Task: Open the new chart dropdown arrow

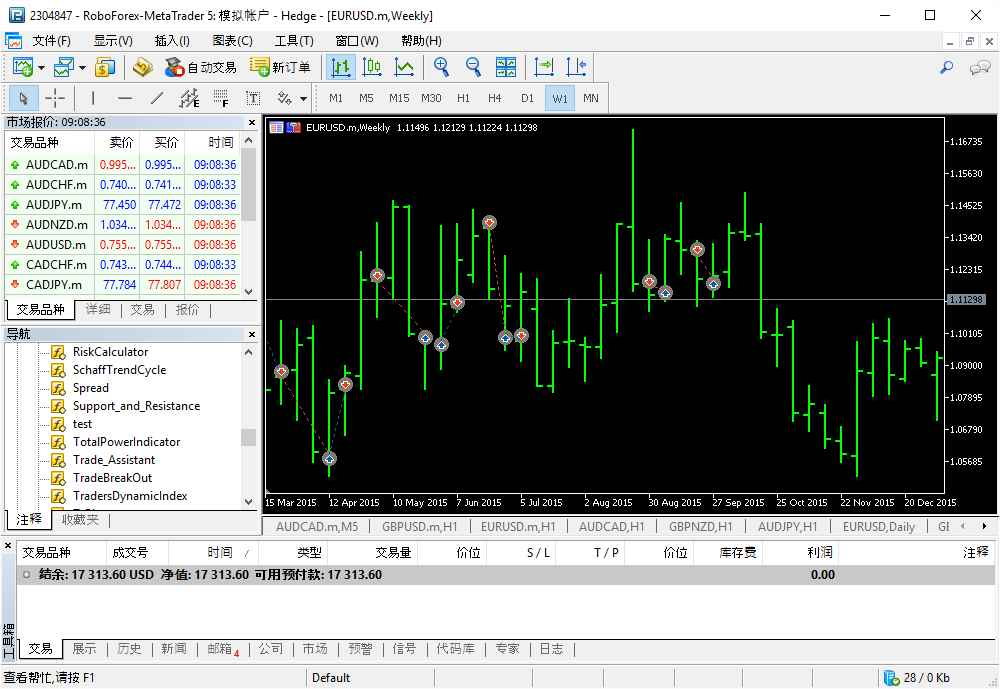Action: pyautogui.click(x=41, y=68)
